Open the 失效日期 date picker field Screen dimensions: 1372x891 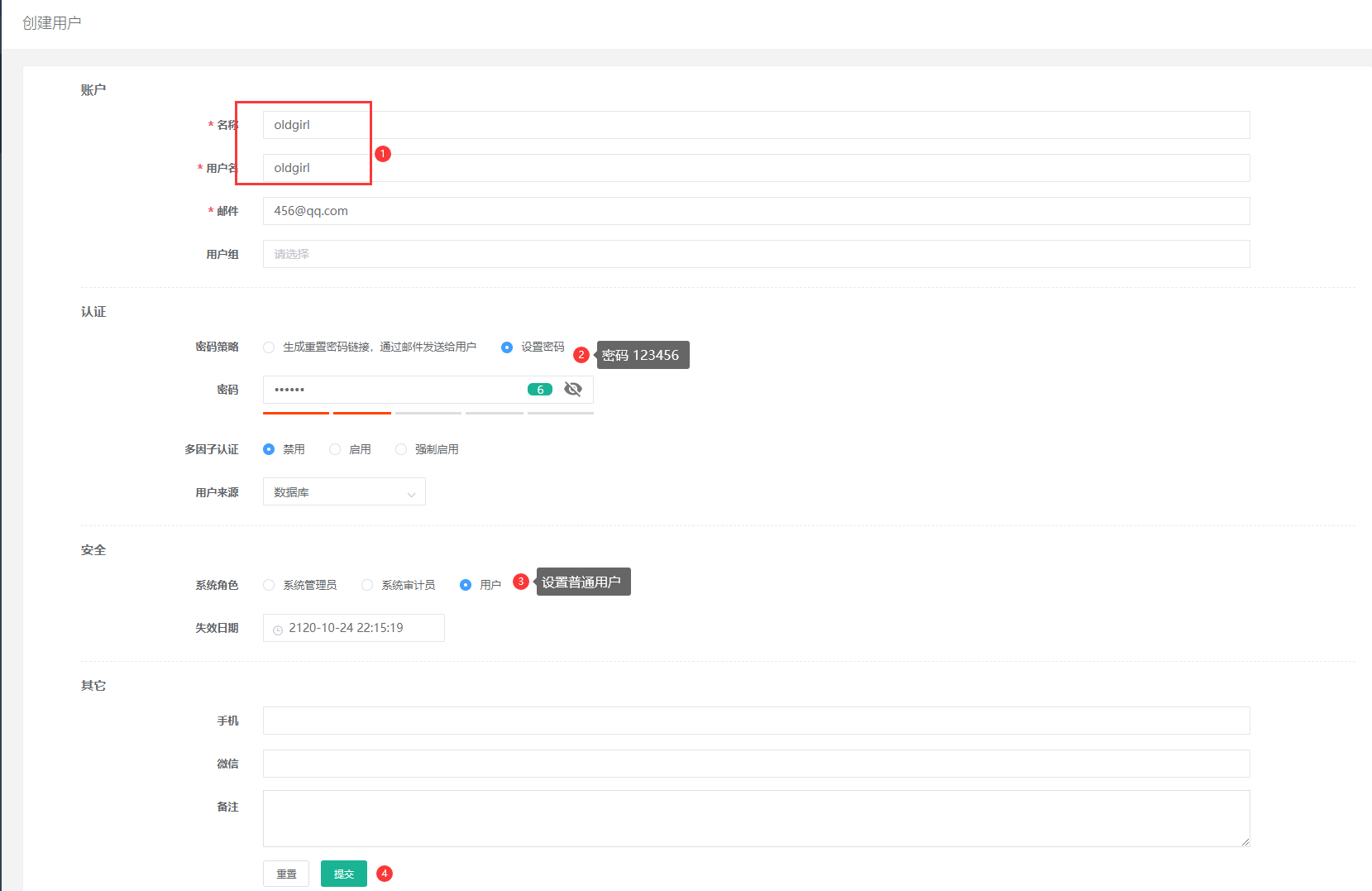(354, 628)
